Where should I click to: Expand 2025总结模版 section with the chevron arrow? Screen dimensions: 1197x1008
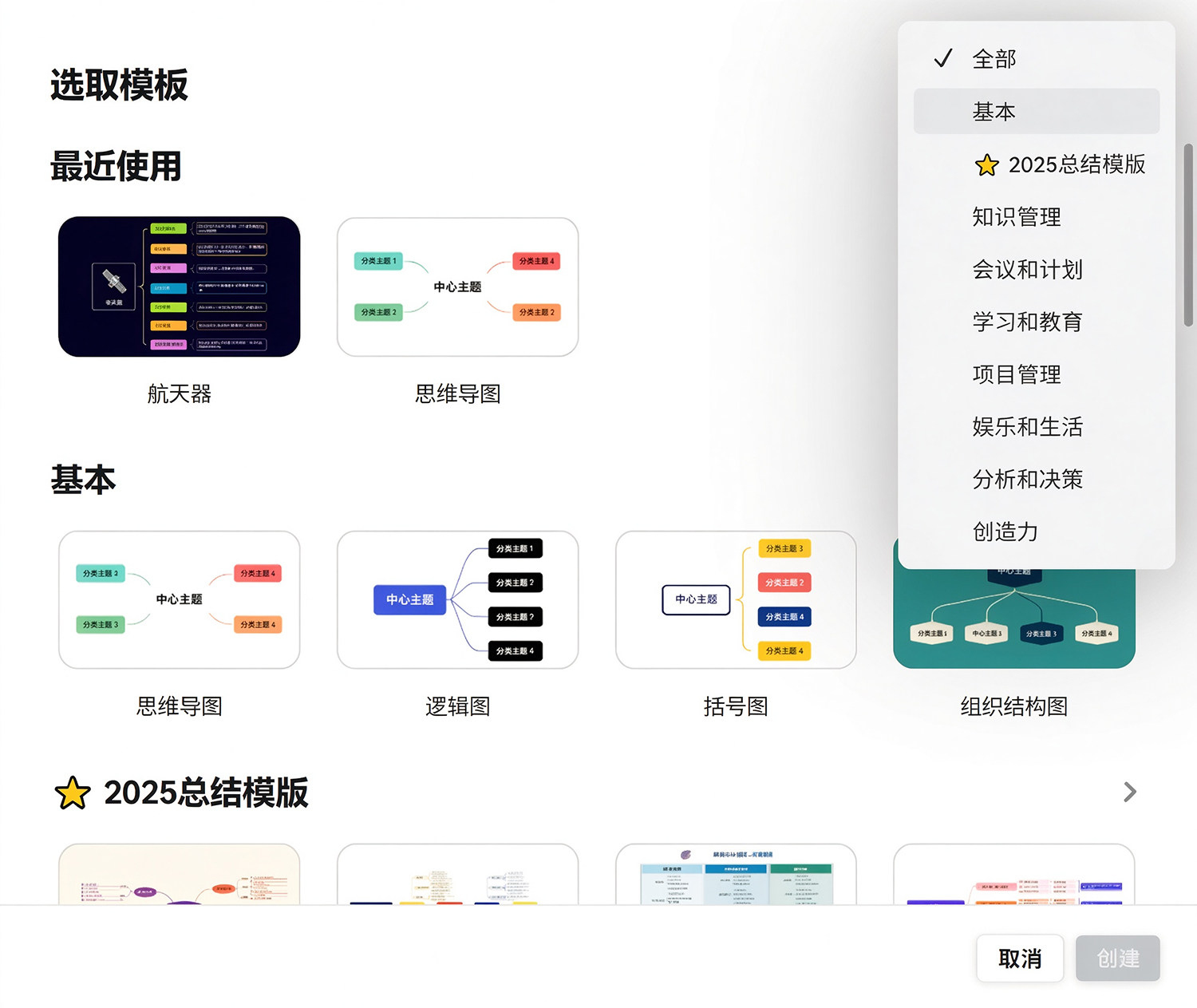pyautogui.click(x=1129, y=792)
